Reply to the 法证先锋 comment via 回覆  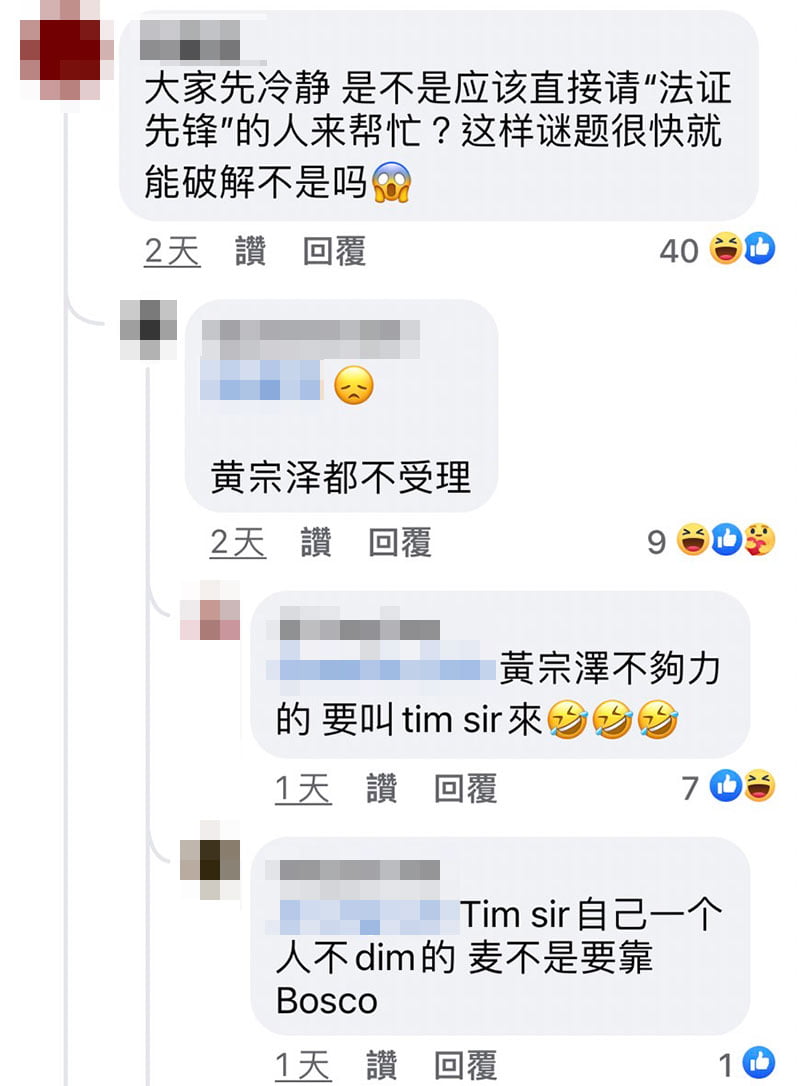(x=334, y=251)
